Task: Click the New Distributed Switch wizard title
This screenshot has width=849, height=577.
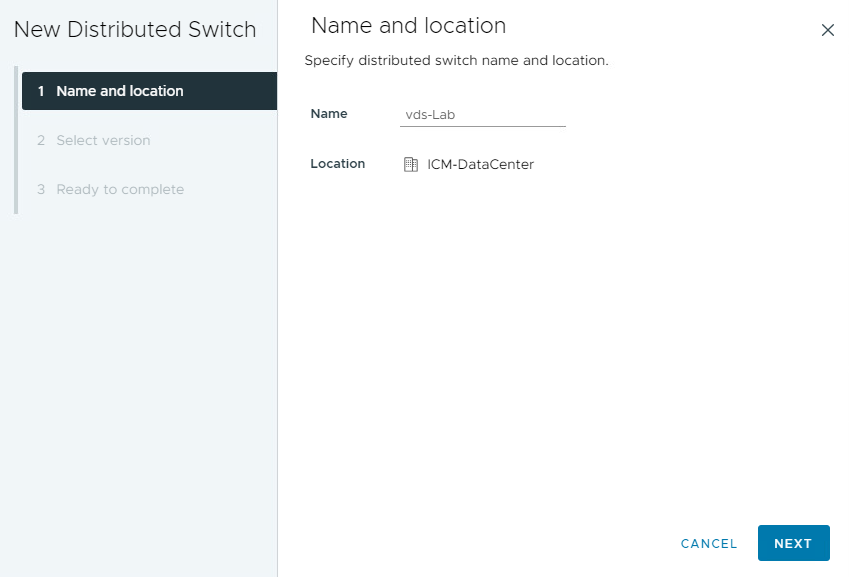Action: point(135,29)
